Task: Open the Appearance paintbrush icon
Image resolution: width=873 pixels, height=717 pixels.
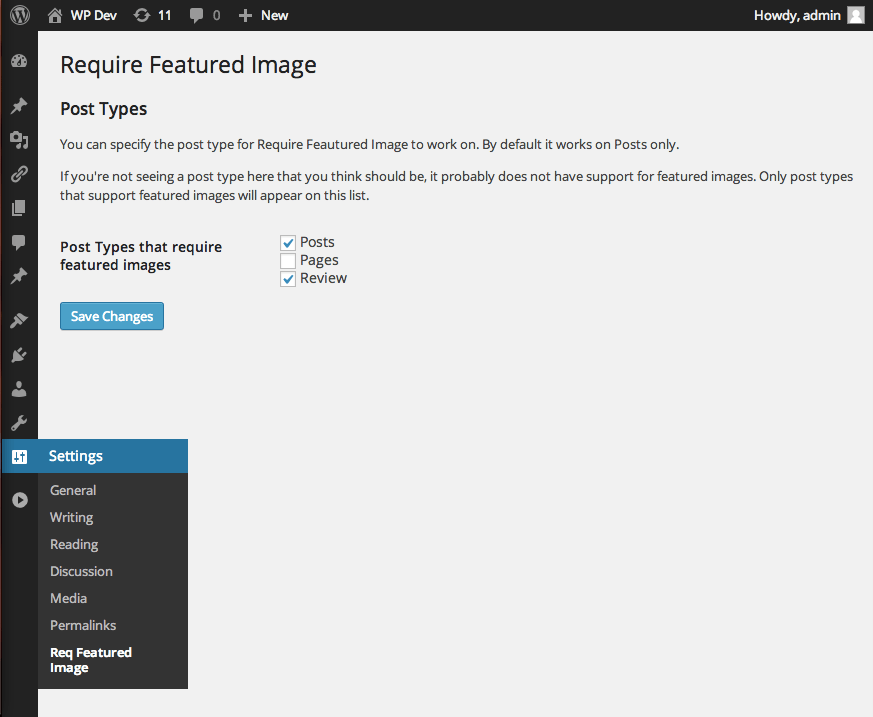Action: click(19, 321)
